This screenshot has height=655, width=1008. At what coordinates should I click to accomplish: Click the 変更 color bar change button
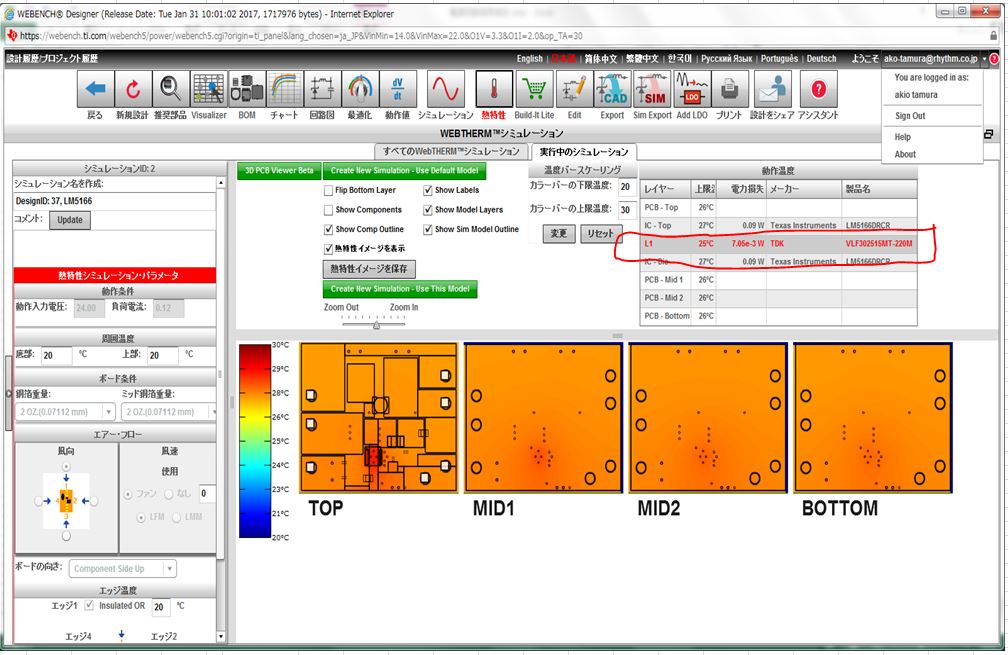click(559, 233)
